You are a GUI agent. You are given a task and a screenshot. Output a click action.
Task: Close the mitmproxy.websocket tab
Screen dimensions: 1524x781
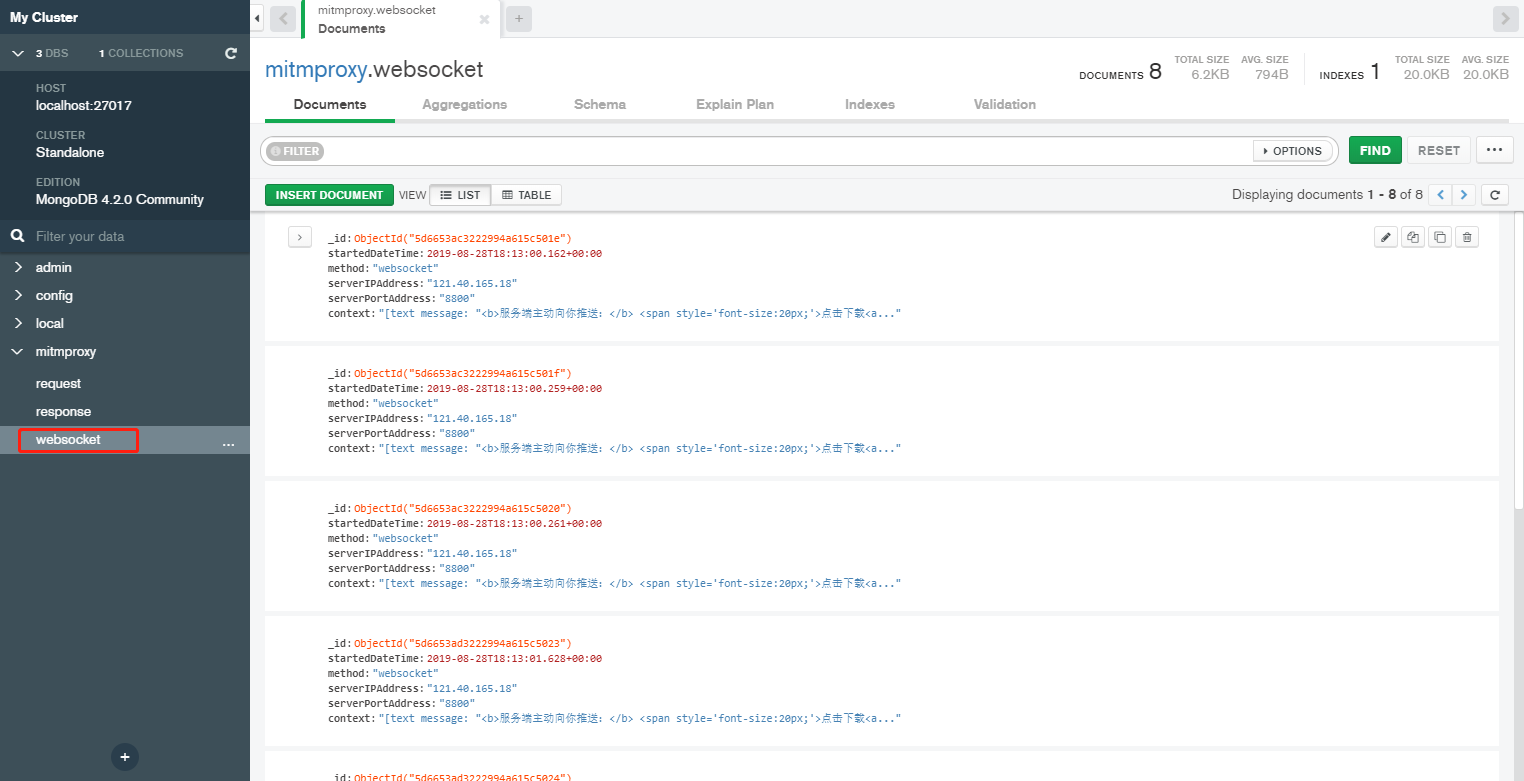(x=485, y=19)
